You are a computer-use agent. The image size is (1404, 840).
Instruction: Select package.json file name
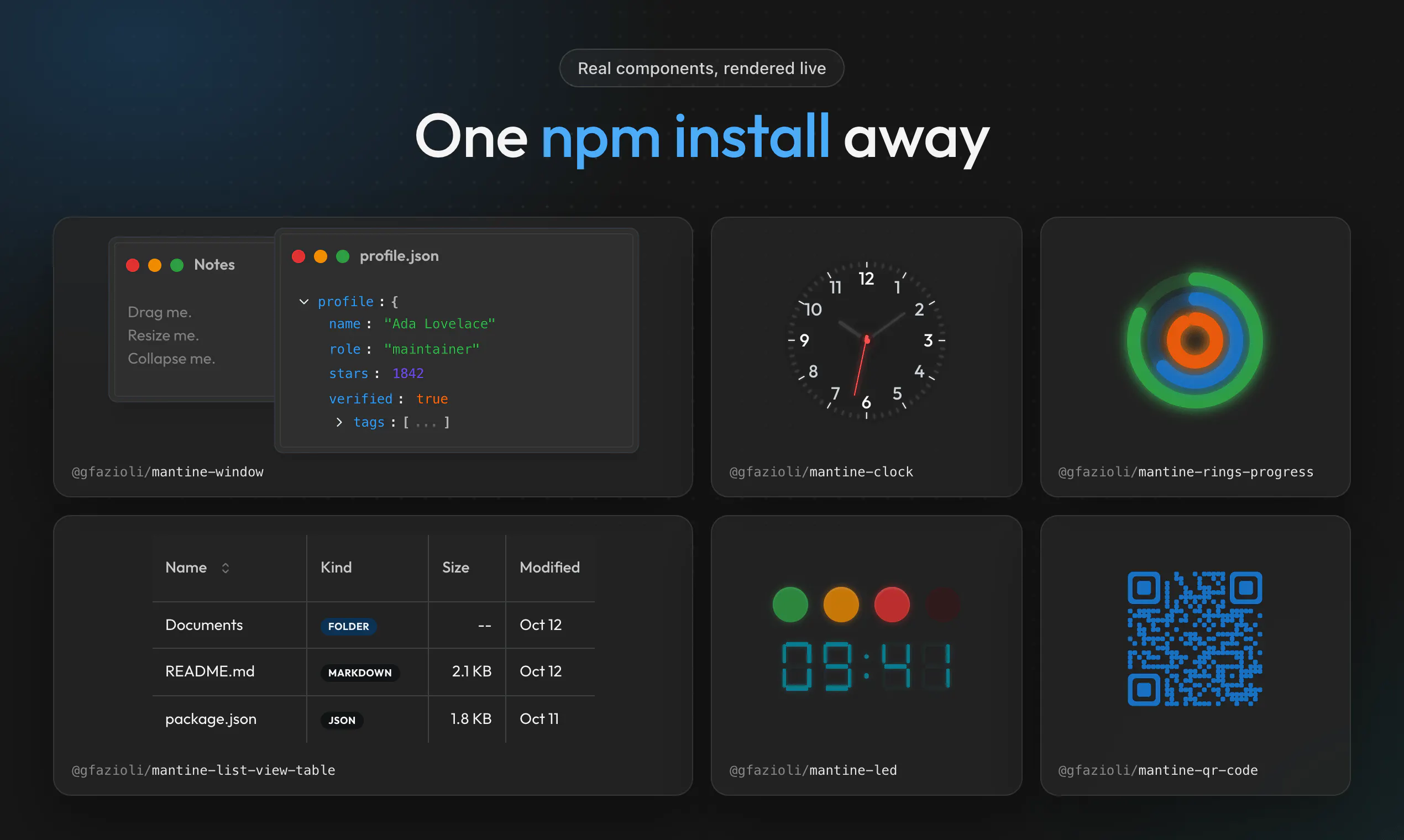[211, 719]
